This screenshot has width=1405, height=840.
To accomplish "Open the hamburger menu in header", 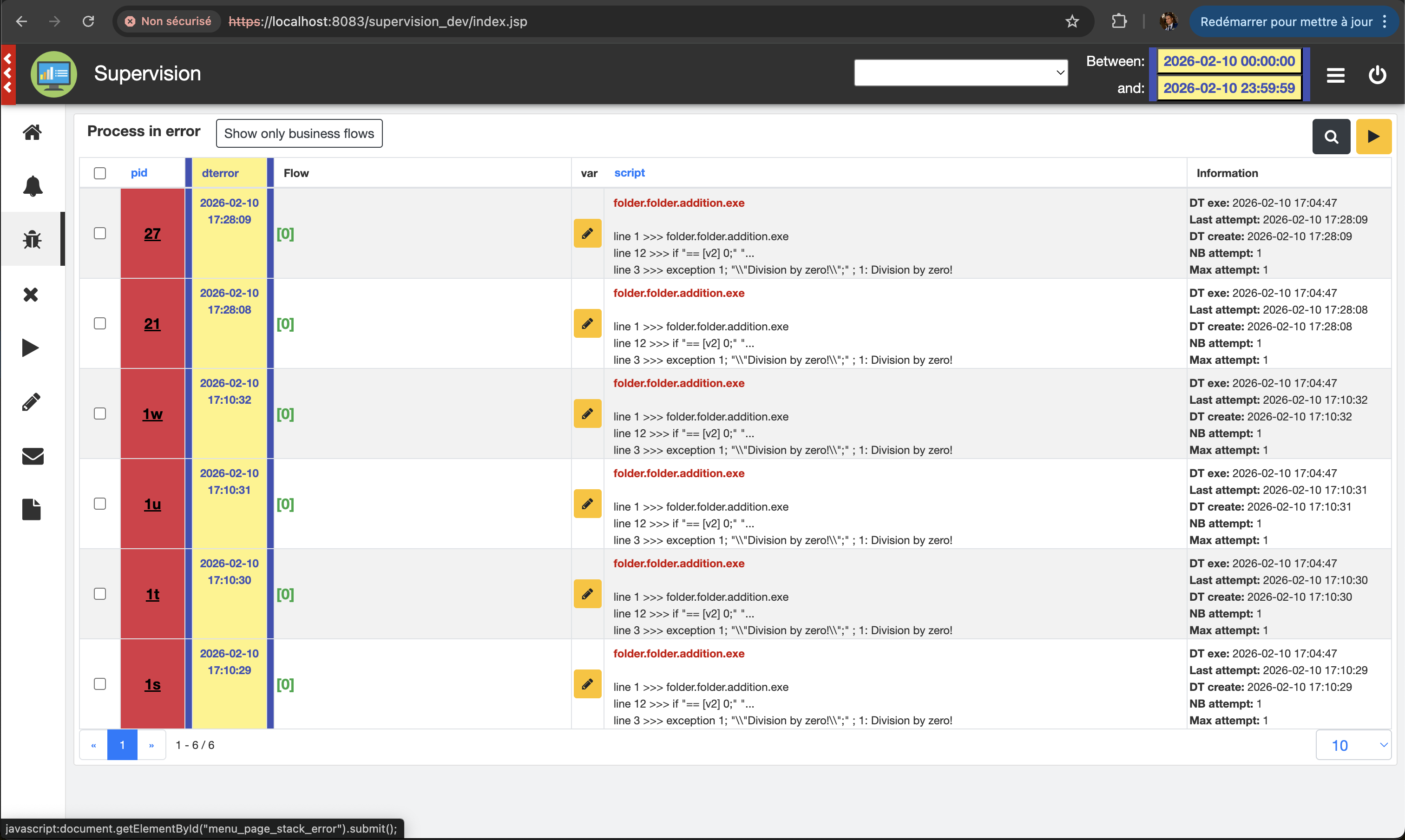I will point(1335,75).
